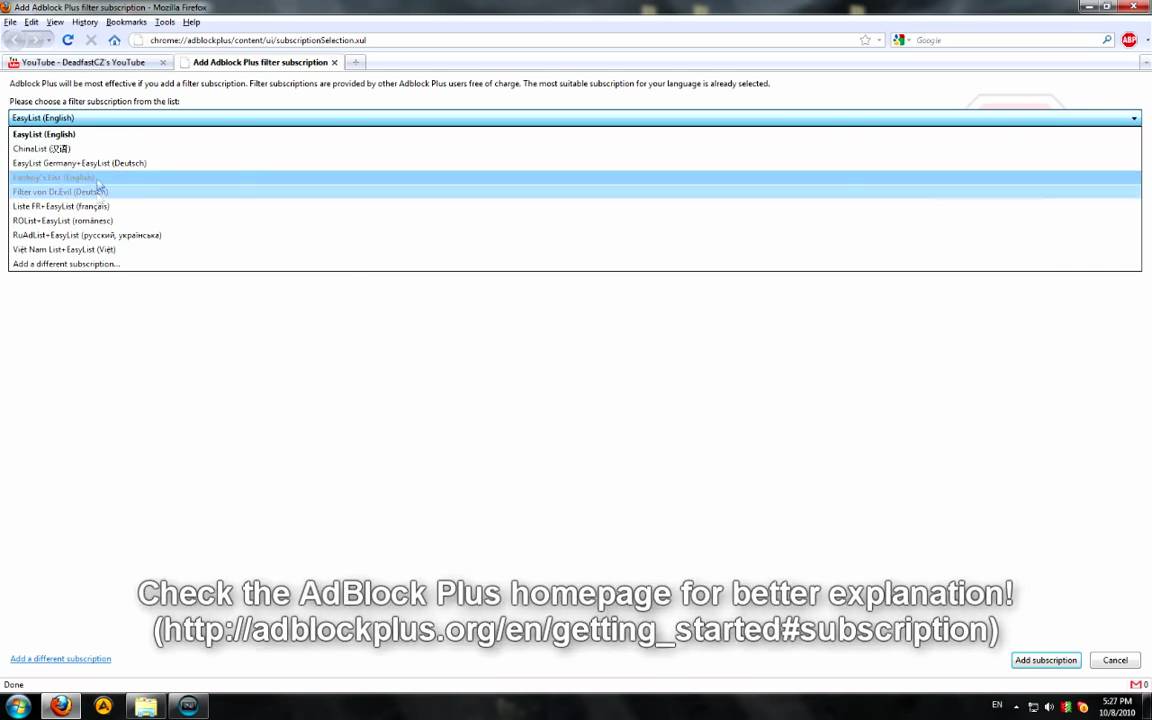
Task: Close the YouTube DeadfastCZ tab
Action: [163, 62]
